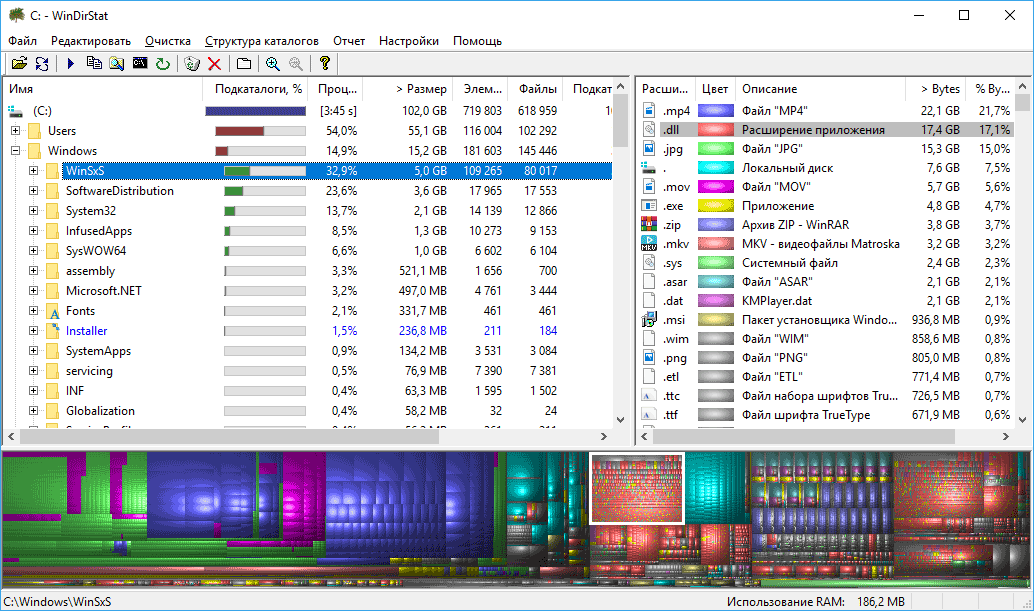Select the Installer folder in the tree
The image size is (1034, 611).
click(x=86, y=331)
